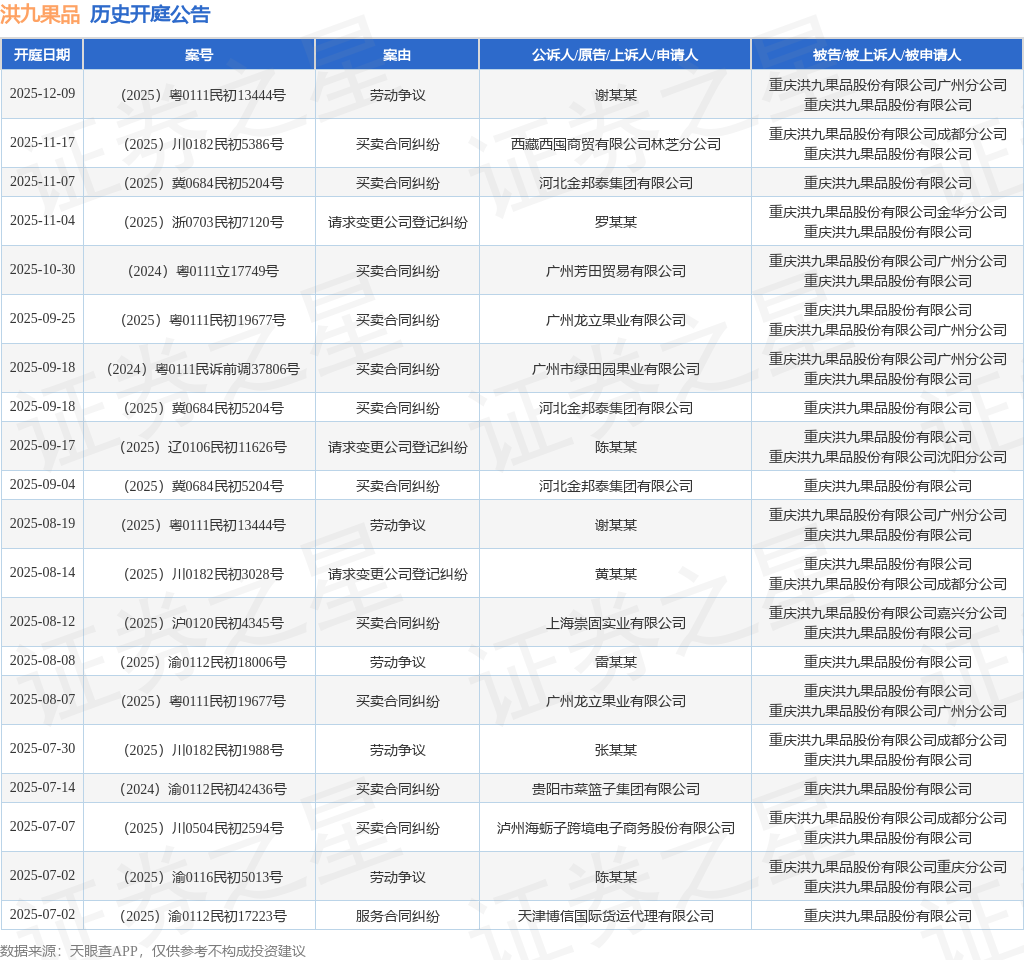Click case number (2025)渝0116民初5013号
Viewport: 1024px width, 960px height.
[203, 878]
